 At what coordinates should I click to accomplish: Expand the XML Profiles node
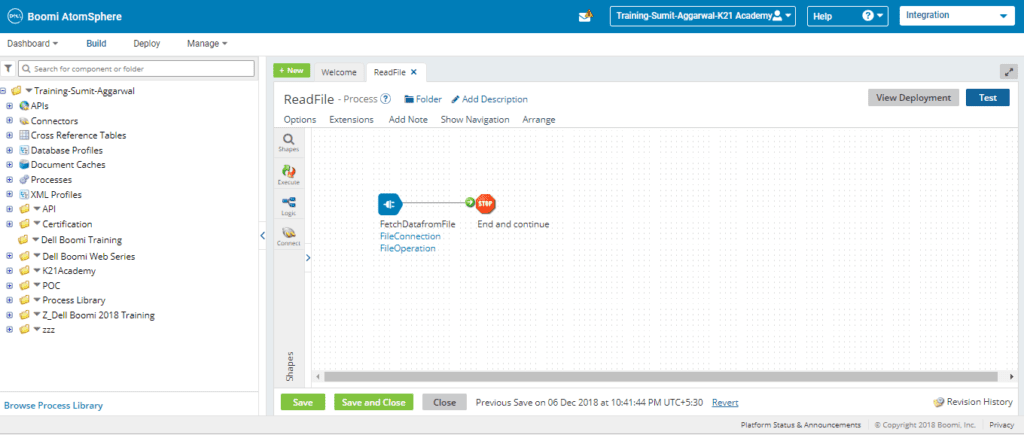(x=9, y=194)
